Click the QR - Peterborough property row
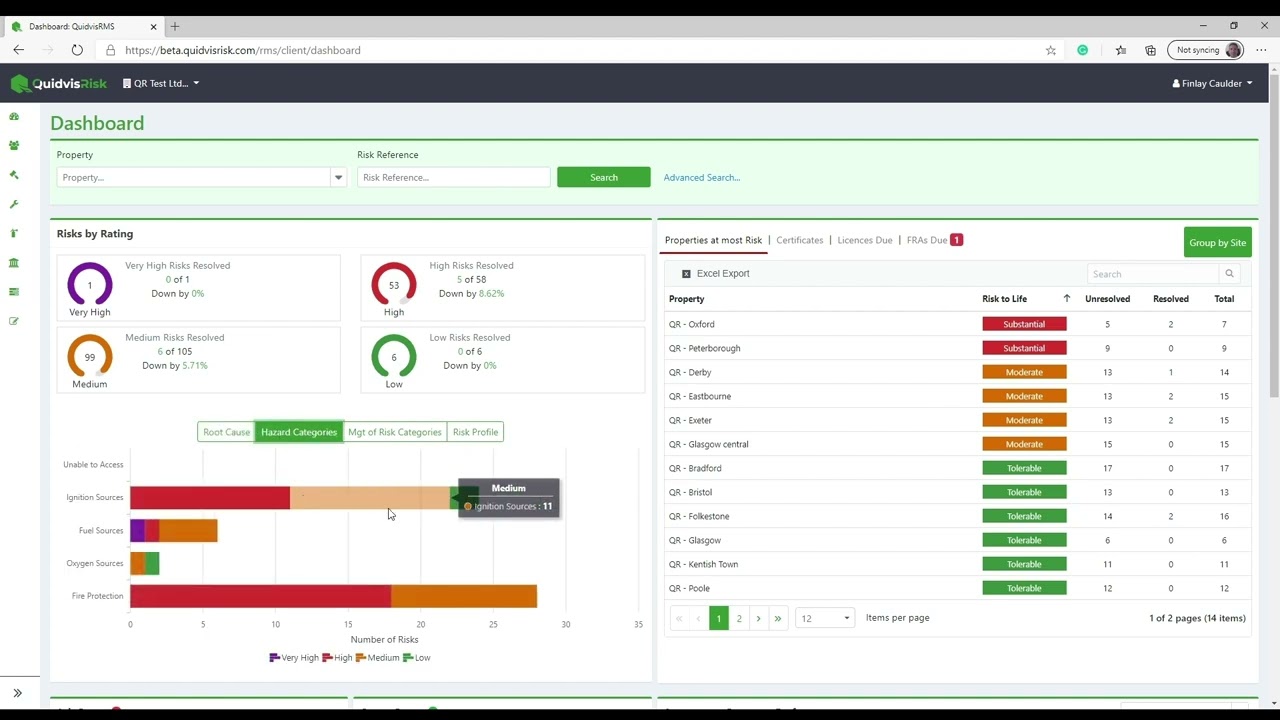The width and height of the screenshot is (1280, 720). [959, 348]
